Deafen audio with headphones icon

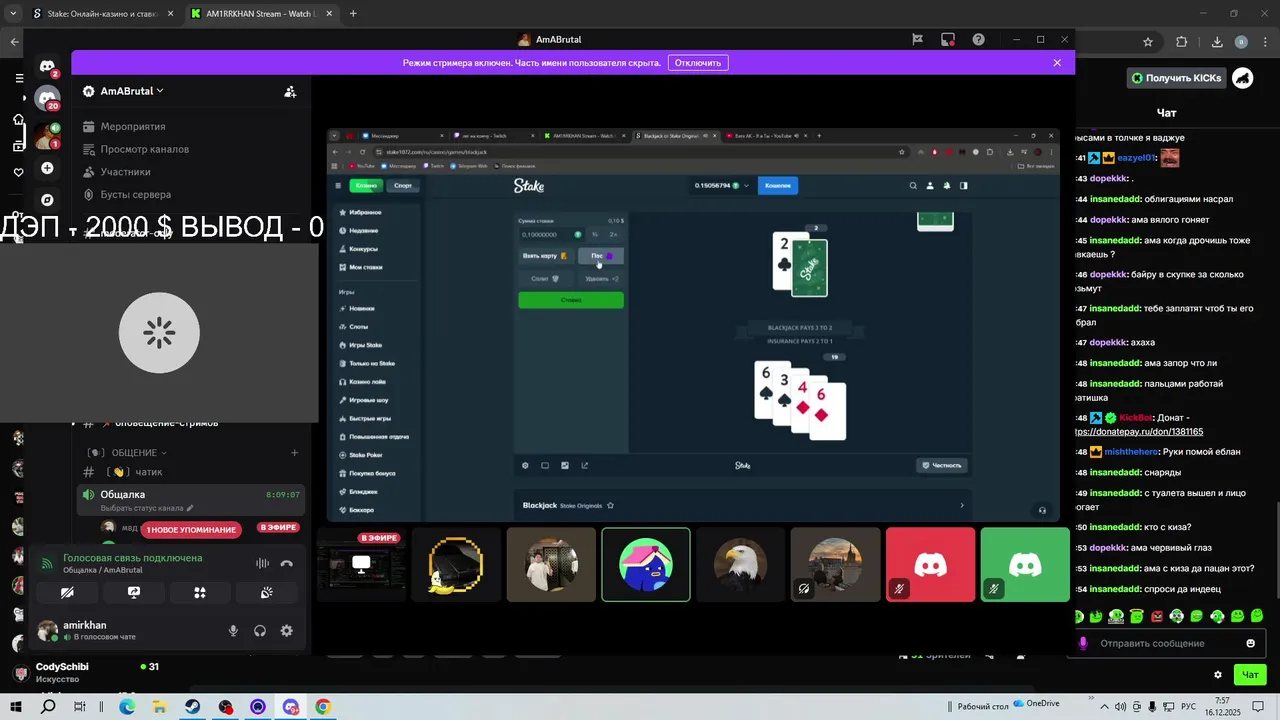tap(260, 631)
